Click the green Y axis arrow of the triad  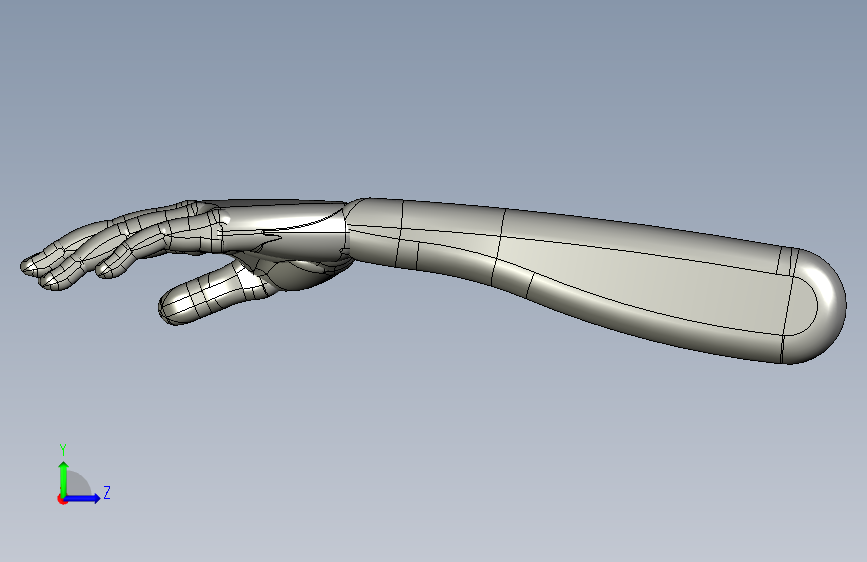64,479
